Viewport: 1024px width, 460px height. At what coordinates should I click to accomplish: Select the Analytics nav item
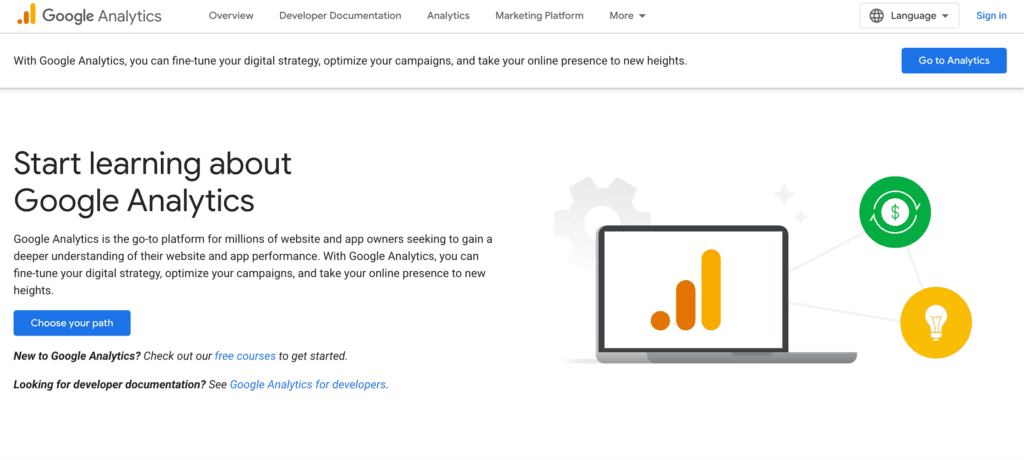448,16
